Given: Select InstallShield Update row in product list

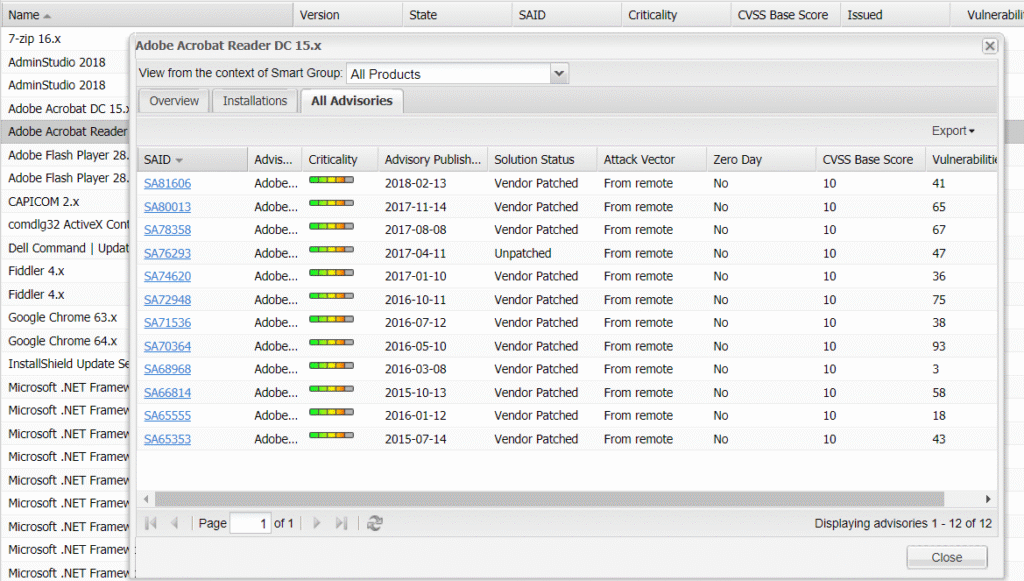Looking at the screenshot, I should 68,364.
